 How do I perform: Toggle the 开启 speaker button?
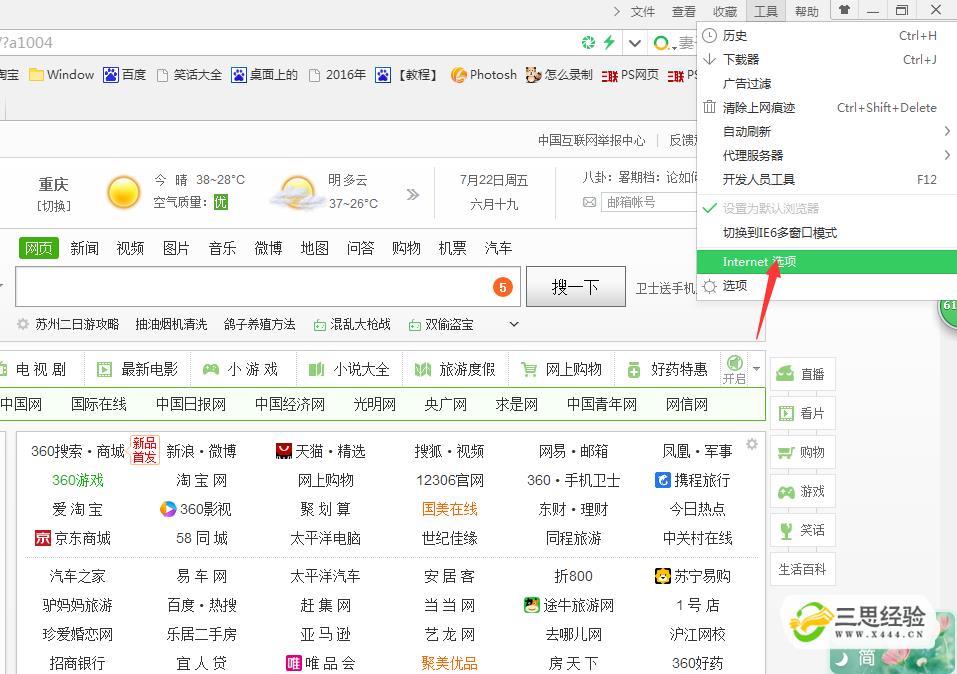(734, 369)
